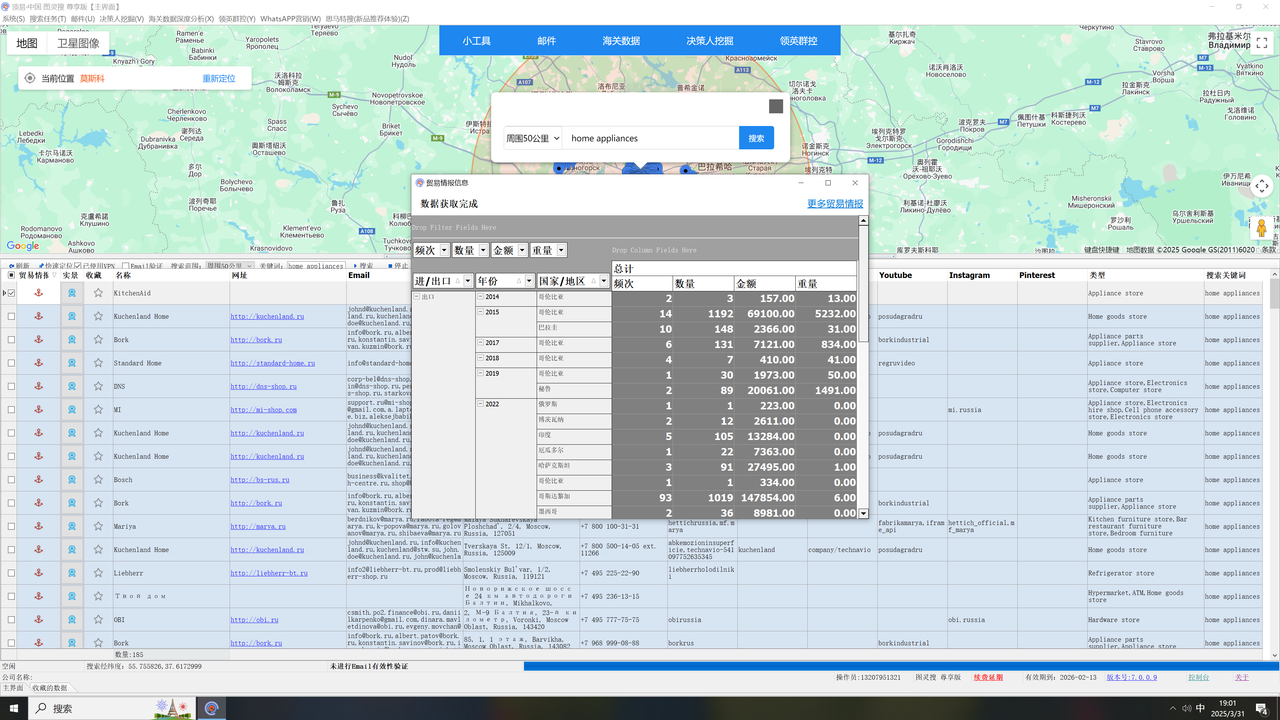
Task: Uncheck the KitchenAid row checkbox
Action: 11,293
